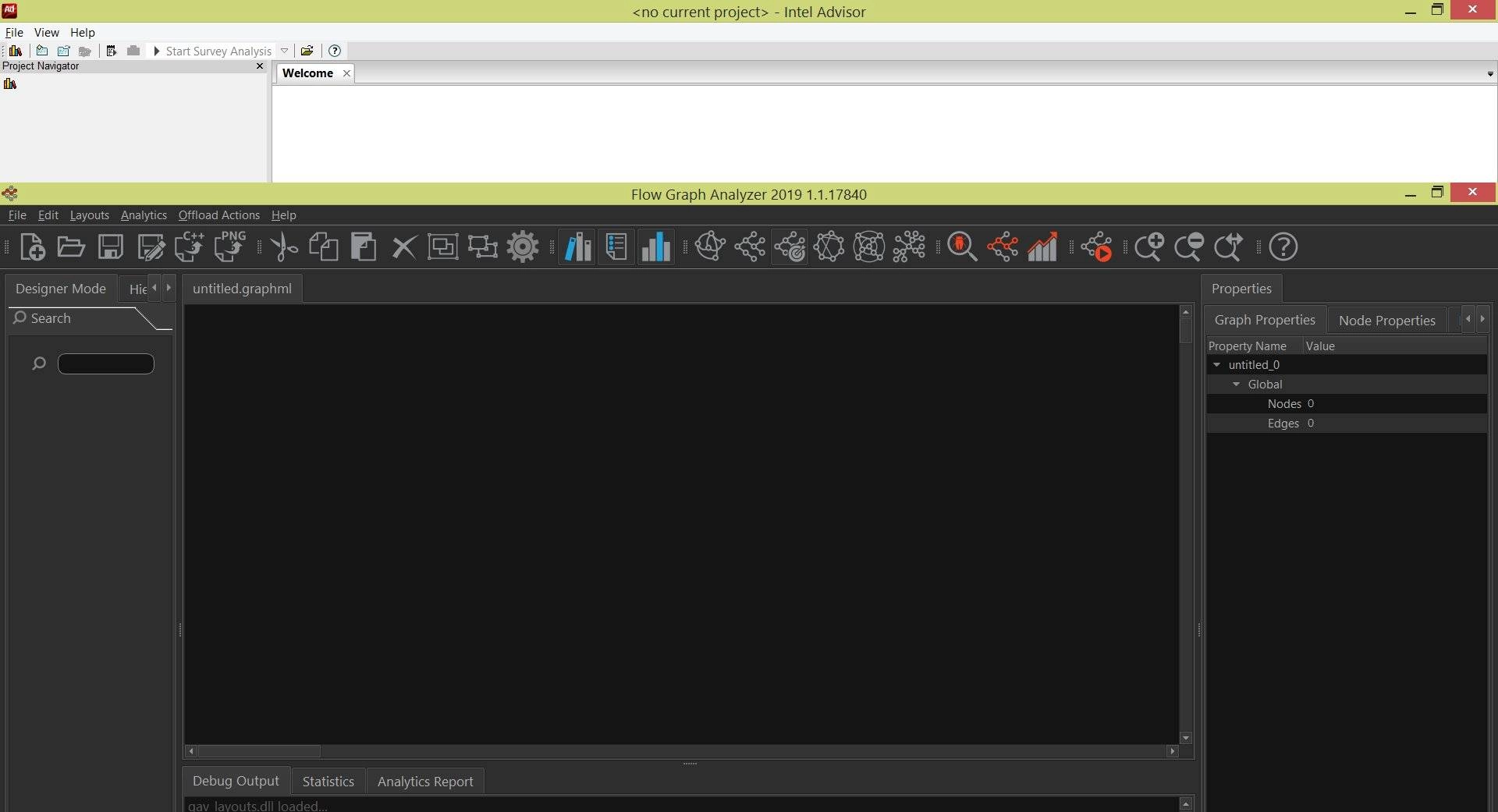Open the Statistics tab

(328, 782)
